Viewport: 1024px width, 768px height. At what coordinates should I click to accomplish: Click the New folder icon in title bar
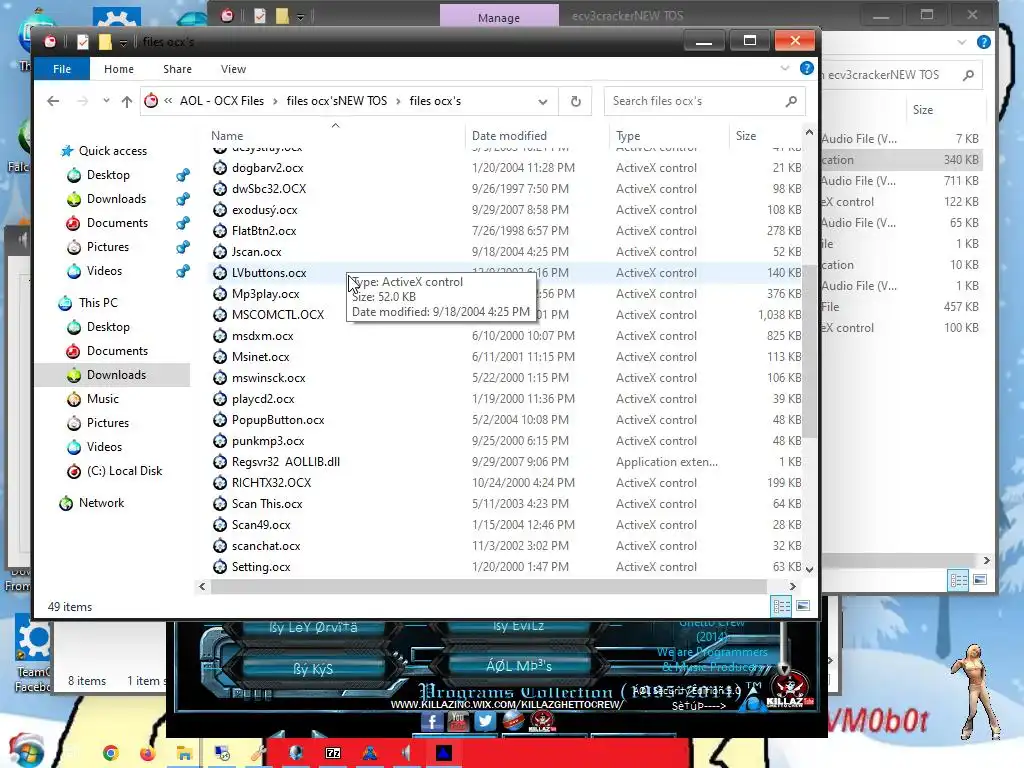coord(104,42)
